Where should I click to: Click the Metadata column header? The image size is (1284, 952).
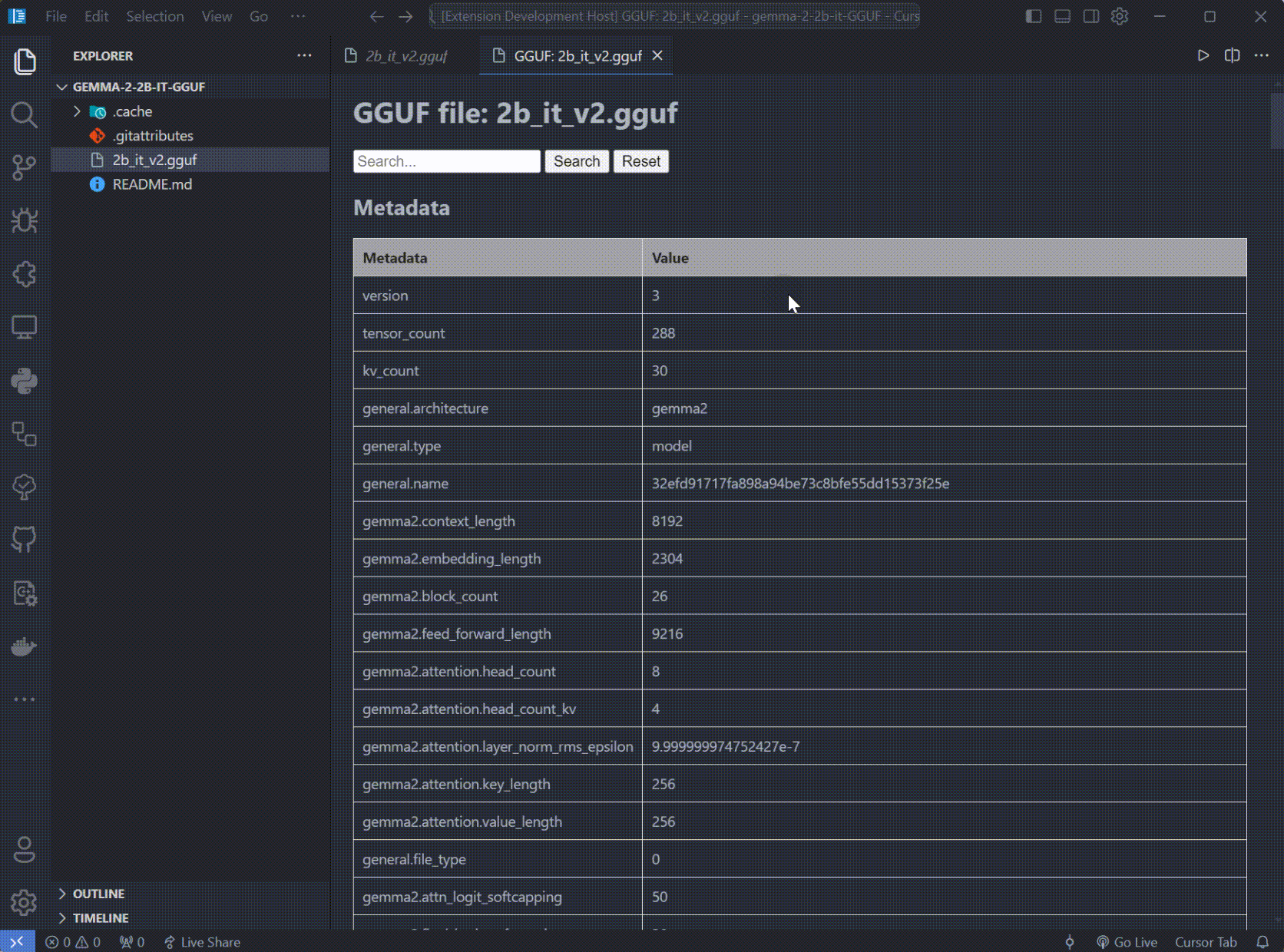[x=498, y=258]
